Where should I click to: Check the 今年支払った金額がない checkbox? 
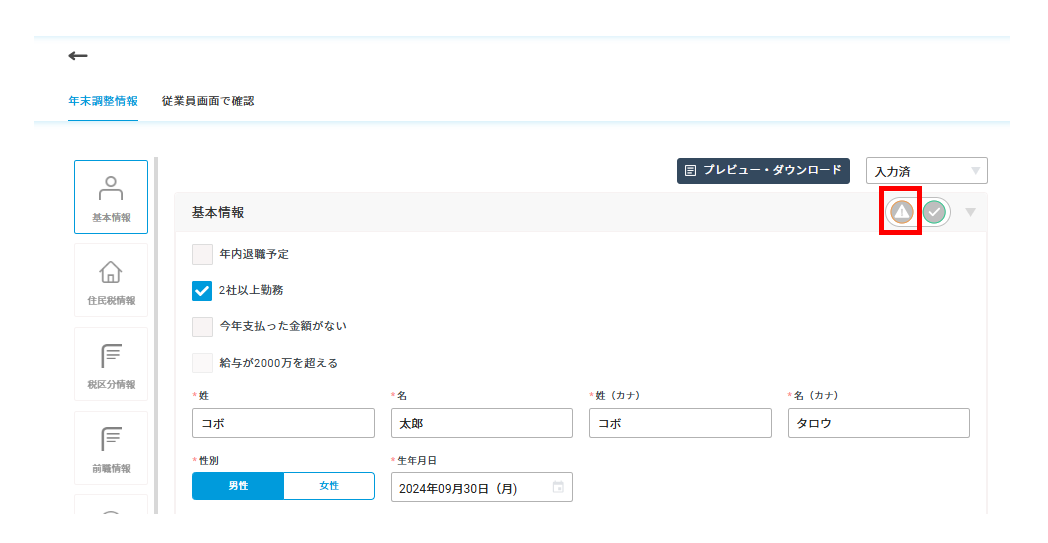[x=203, y=326]
